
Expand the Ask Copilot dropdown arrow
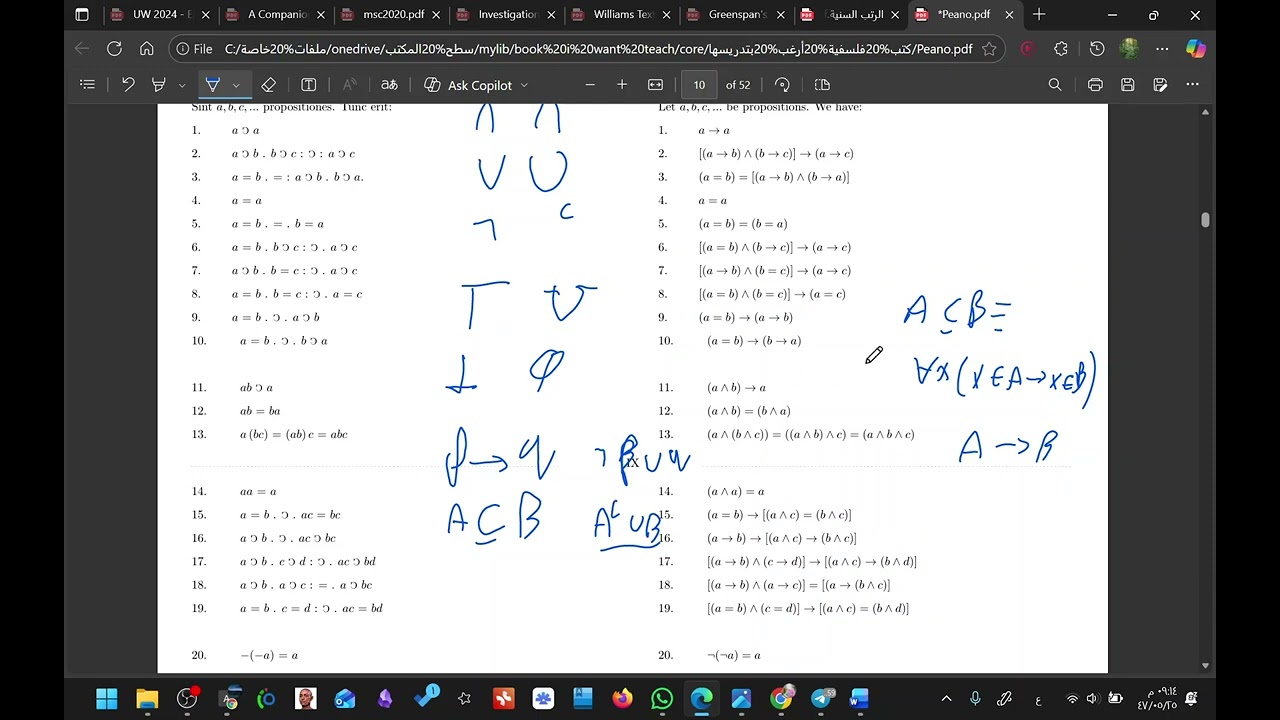click(x=524, y=85)
